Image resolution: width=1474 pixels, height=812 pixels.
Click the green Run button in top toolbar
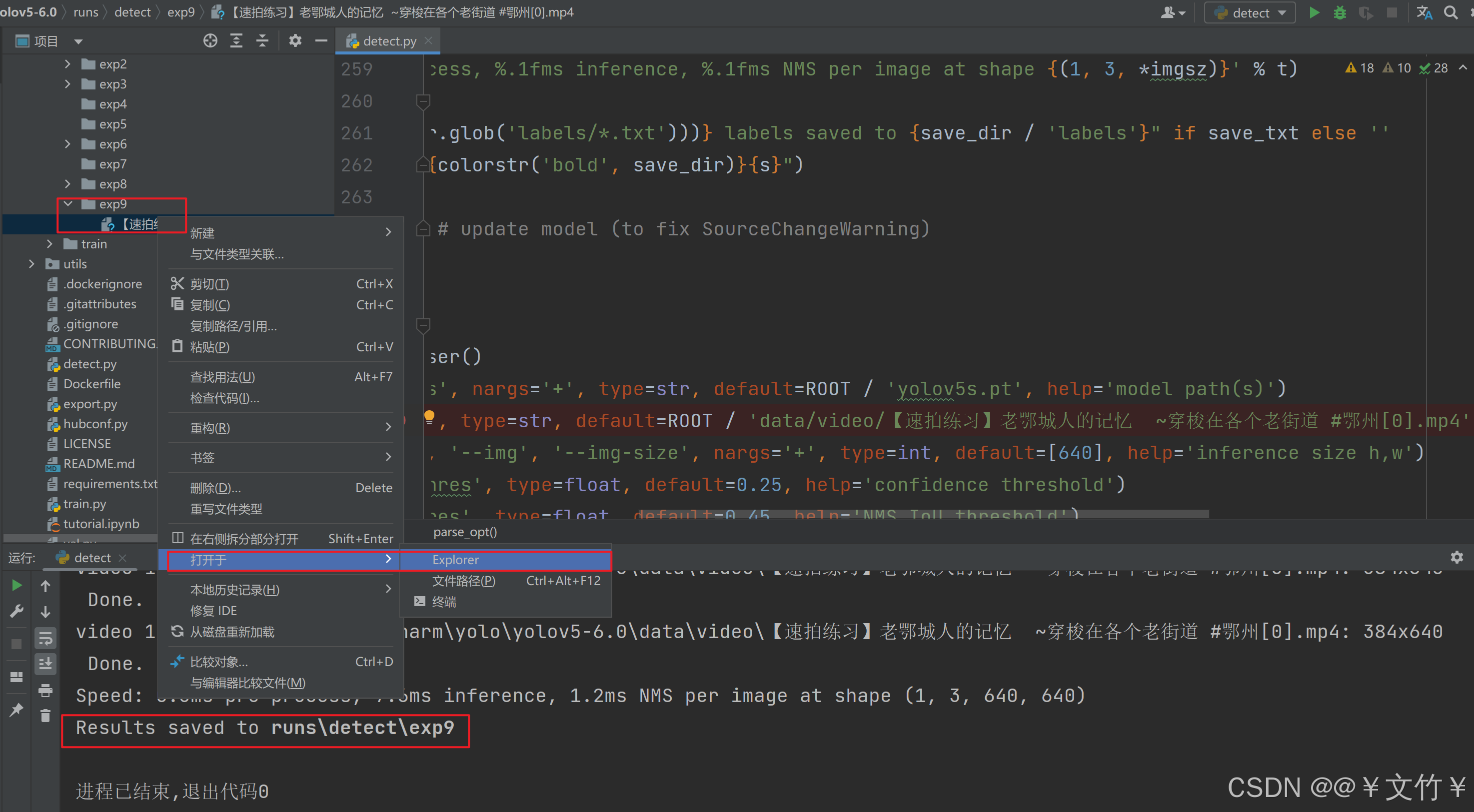(x=1315, y=12)
